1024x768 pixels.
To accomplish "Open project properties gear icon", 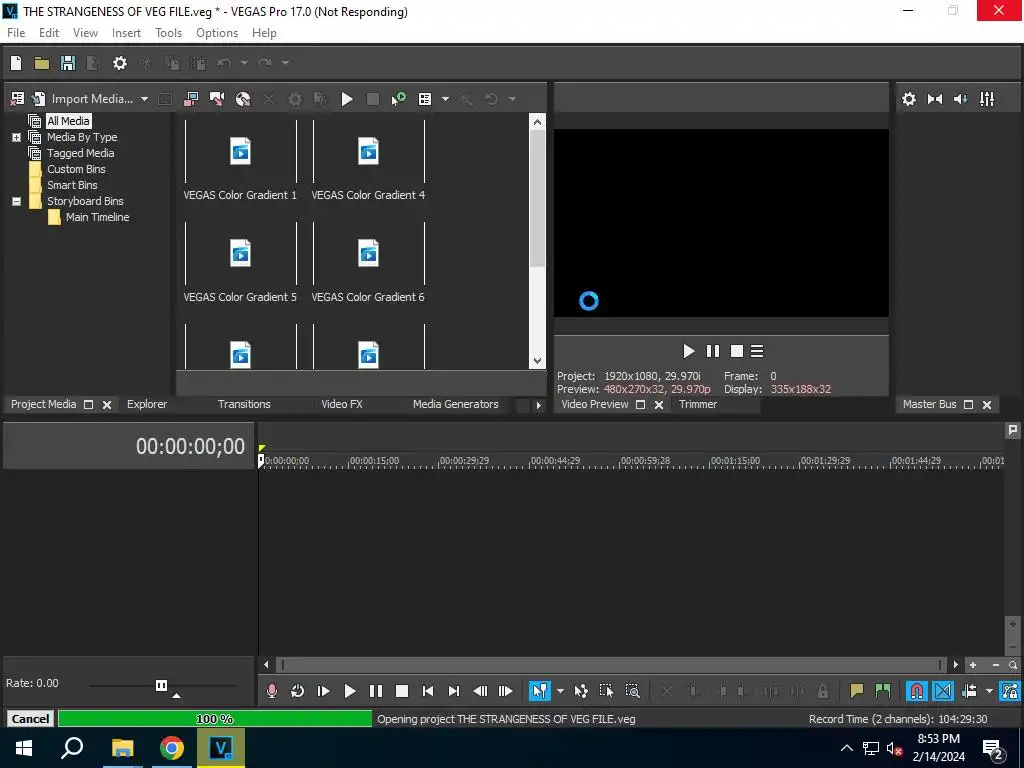I will click(120, 63).
